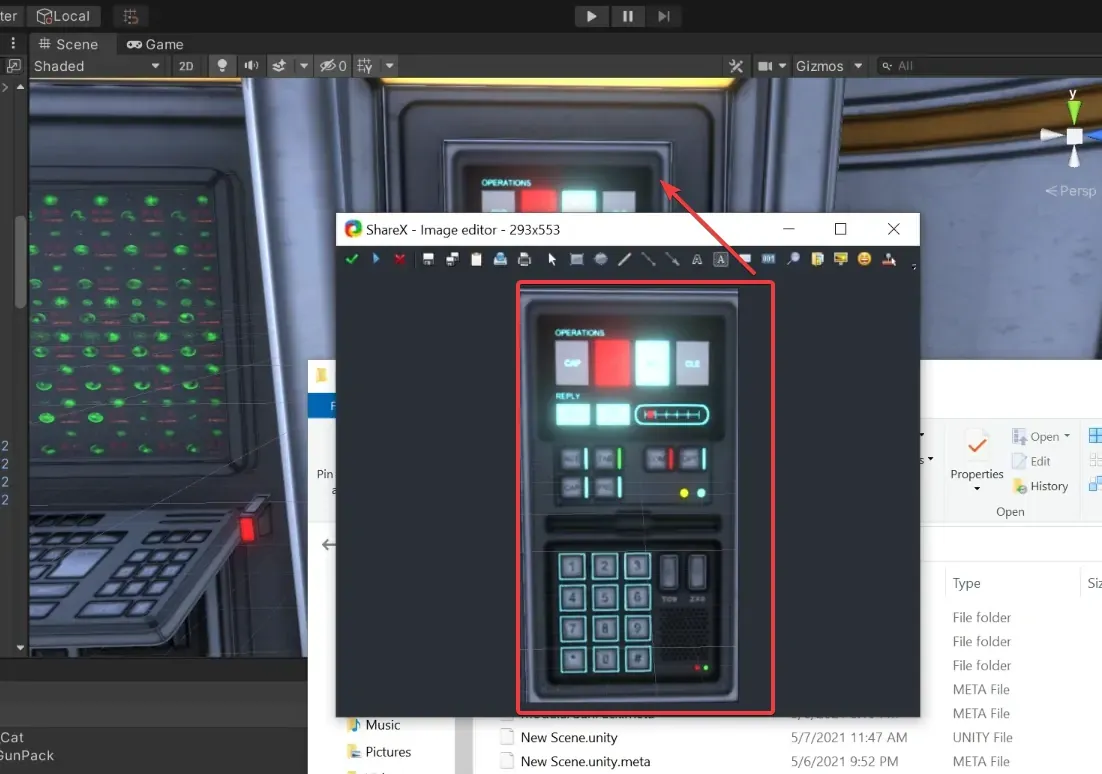Click the Pause button in Unity
The width and height of the screenshot is (1102, 774).
(628, 16)
